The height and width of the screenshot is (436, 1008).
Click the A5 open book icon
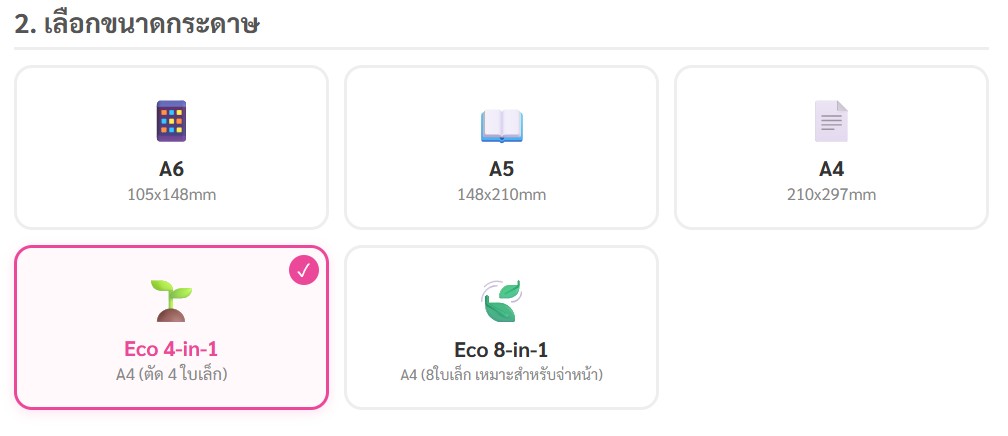(x=501, y=124)
